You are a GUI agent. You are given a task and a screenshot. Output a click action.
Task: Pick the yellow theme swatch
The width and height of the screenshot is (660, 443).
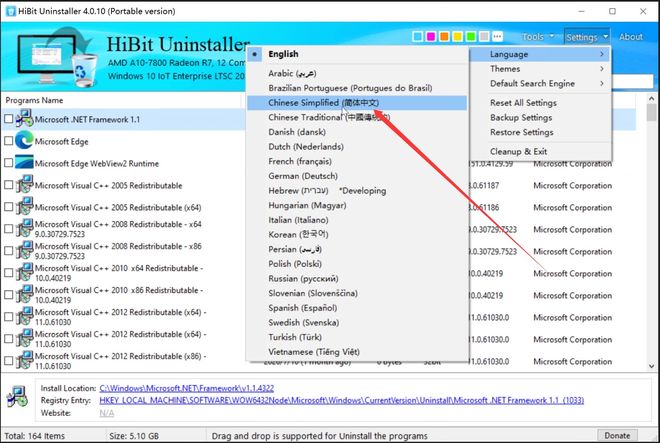458,37
